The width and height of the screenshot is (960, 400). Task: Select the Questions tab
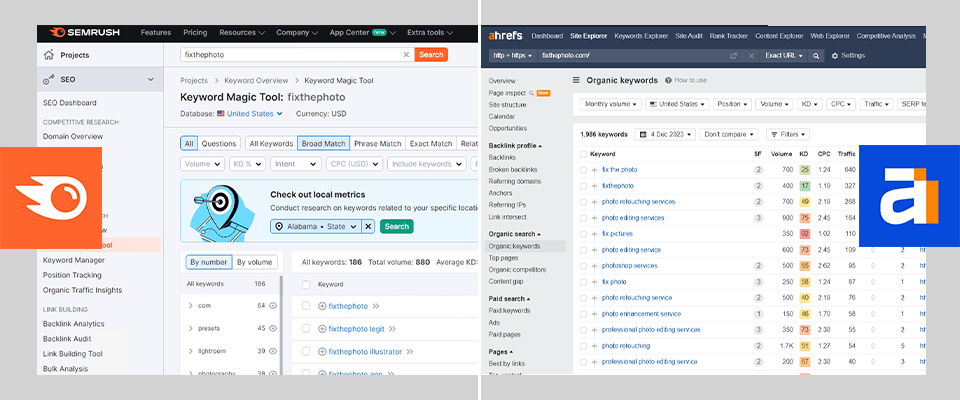point(219,143)
